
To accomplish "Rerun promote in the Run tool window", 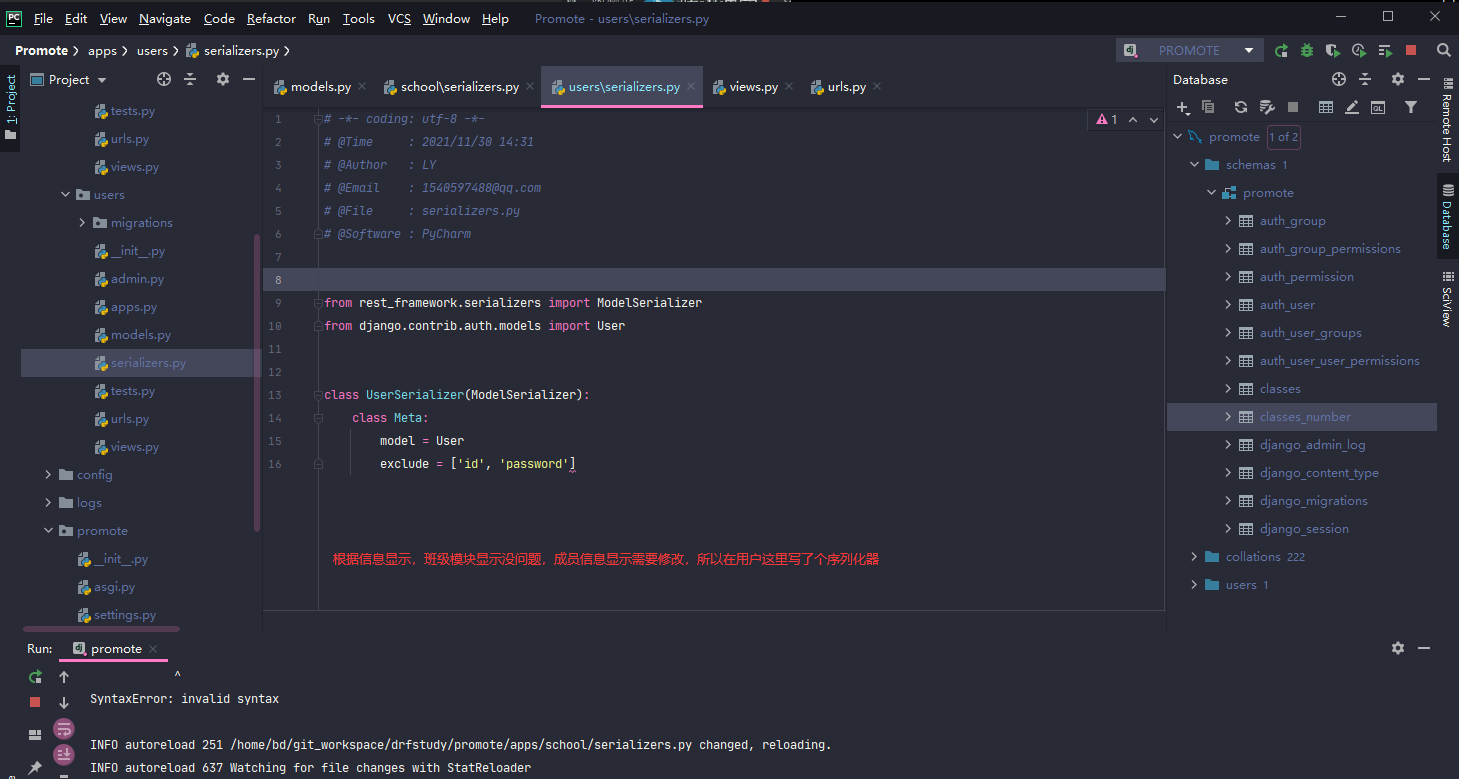I will (35, 677).
